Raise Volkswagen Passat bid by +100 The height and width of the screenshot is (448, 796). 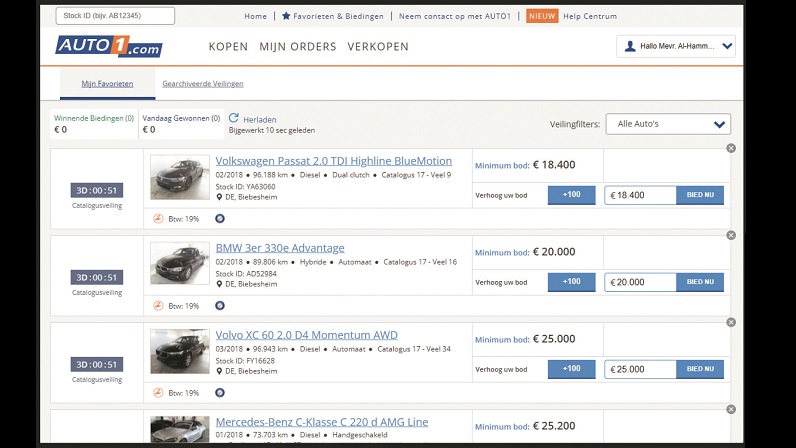(x=572, y=195)
